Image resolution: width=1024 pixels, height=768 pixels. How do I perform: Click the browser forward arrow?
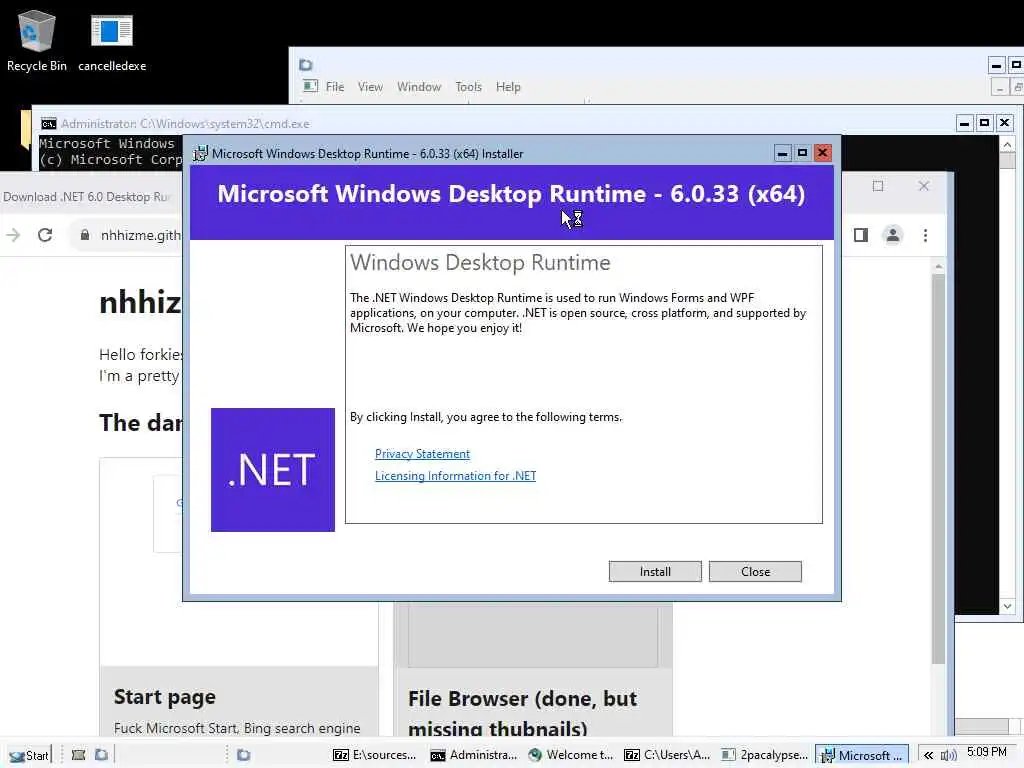13,235
